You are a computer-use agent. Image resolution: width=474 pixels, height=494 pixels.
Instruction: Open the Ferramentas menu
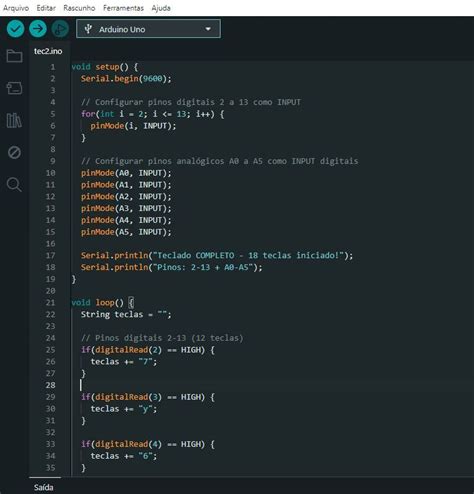123,8
